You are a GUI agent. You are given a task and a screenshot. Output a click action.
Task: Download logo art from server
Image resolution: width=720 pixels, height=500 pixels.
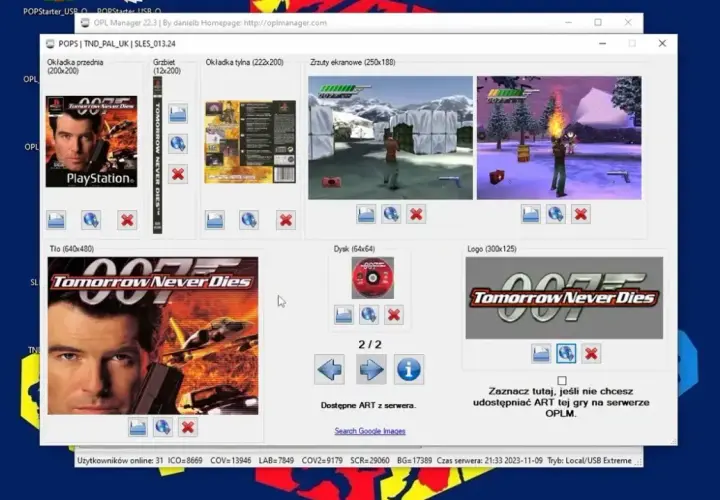(566, 354)
